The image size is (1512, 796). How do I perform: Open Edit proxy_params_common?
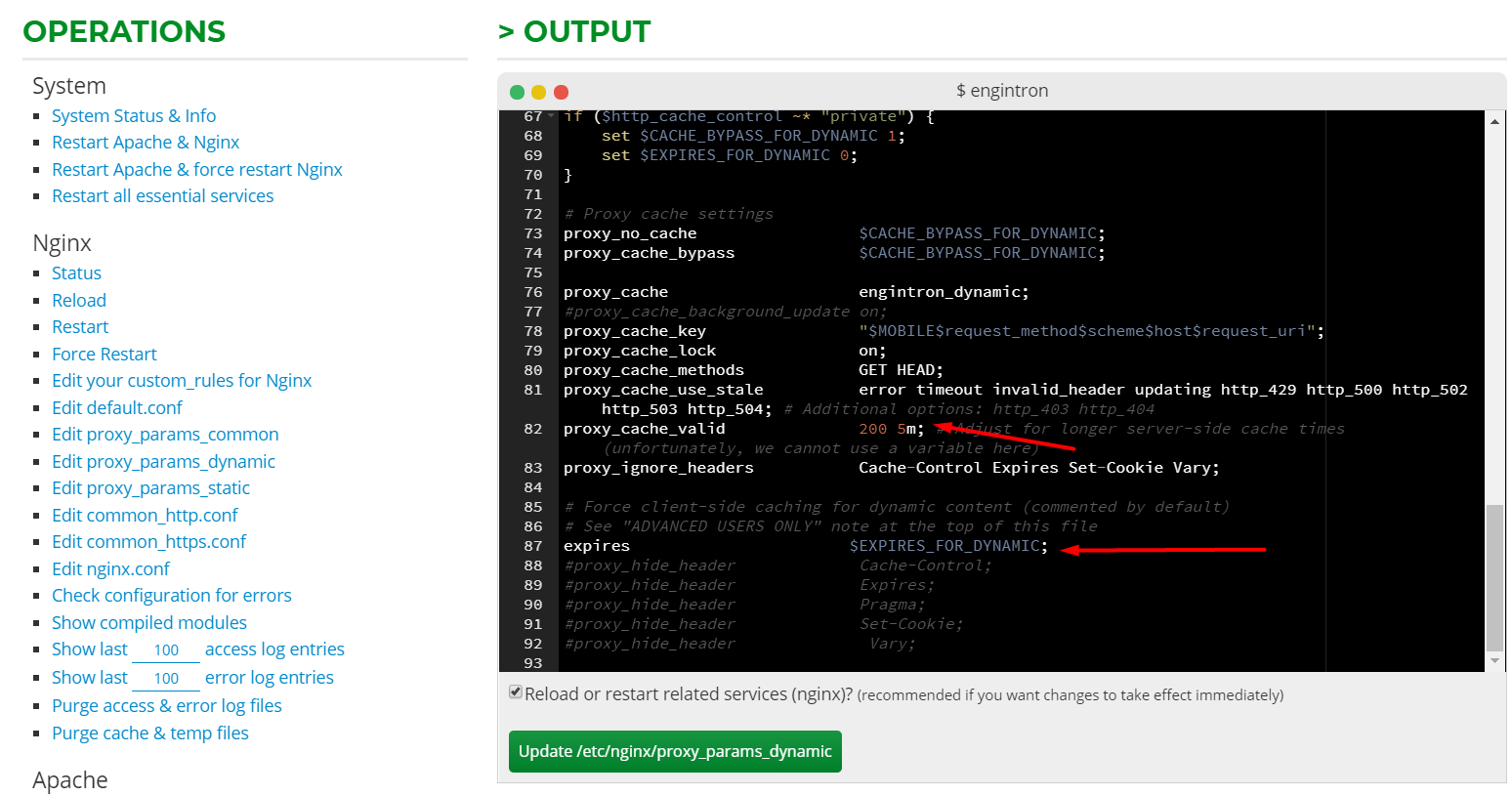pyautogui.click(x=165, y=435)
